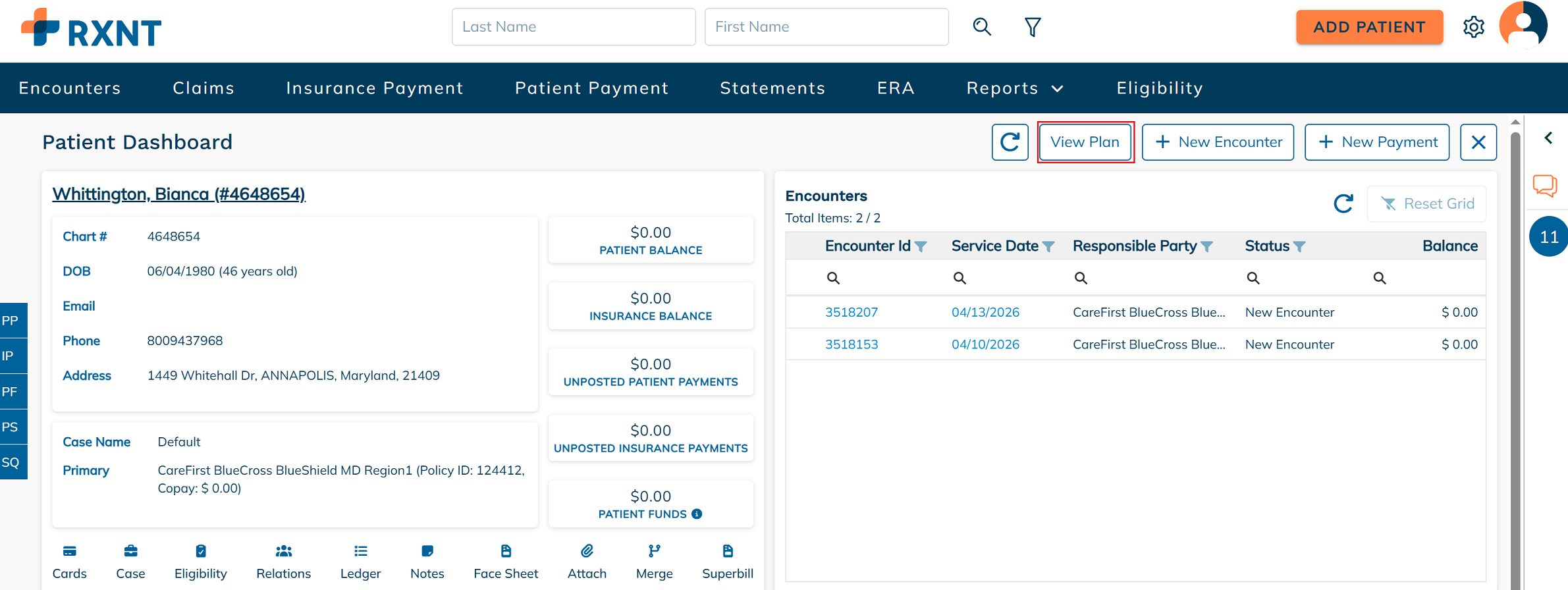Click the Patient Funds info icon

pyautogui.click(x=697, y=514)
